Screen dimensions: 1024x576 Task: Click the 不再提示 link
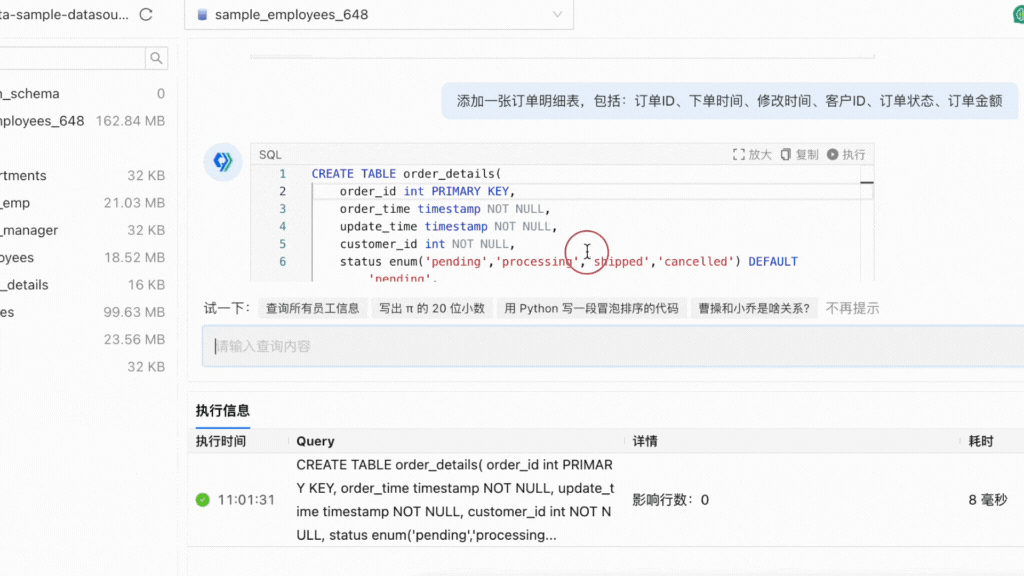(852, 308)
